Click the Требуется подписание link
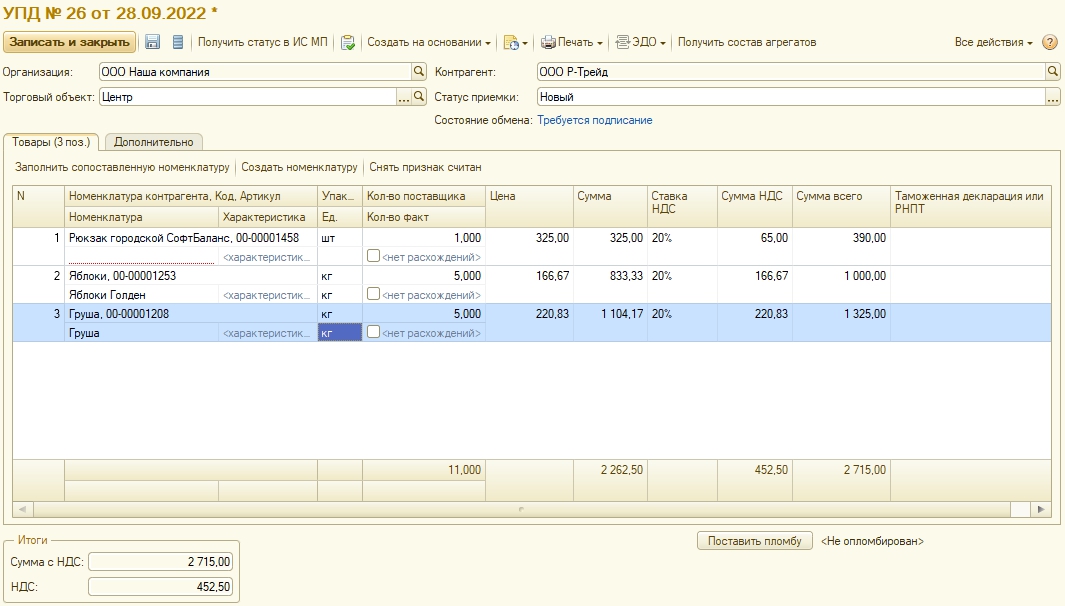 pos(595,120)
